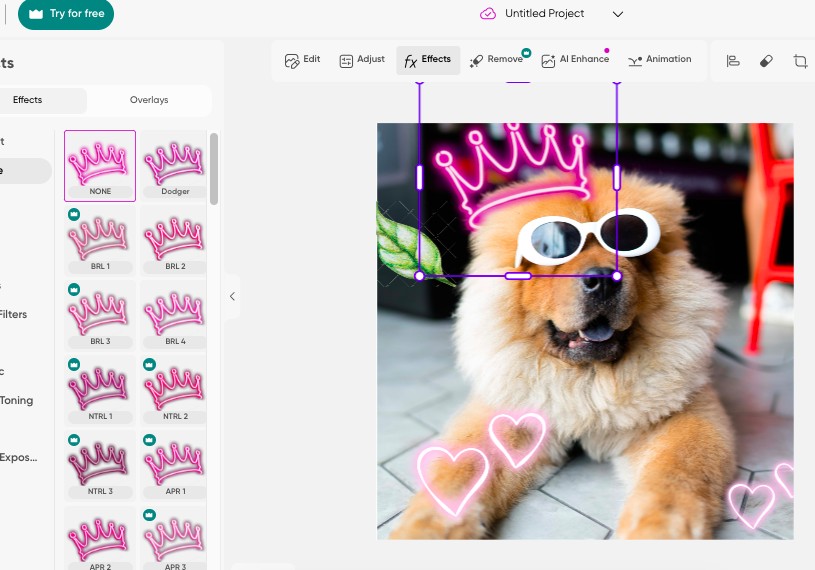Apply the APR 2 effect
The image size is (815, 570).
pos(100,538)
